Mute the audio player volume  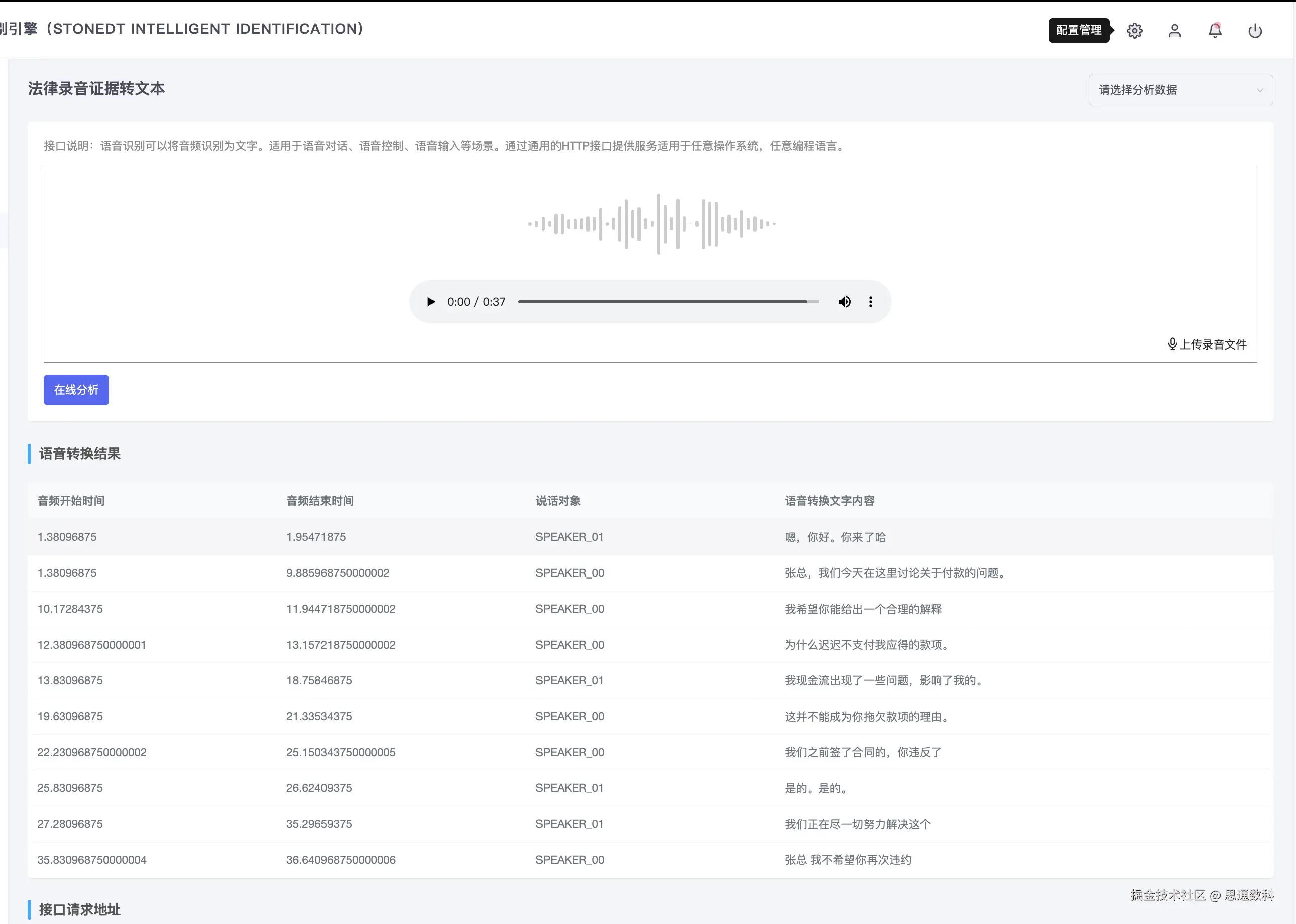tap(844, 302)
